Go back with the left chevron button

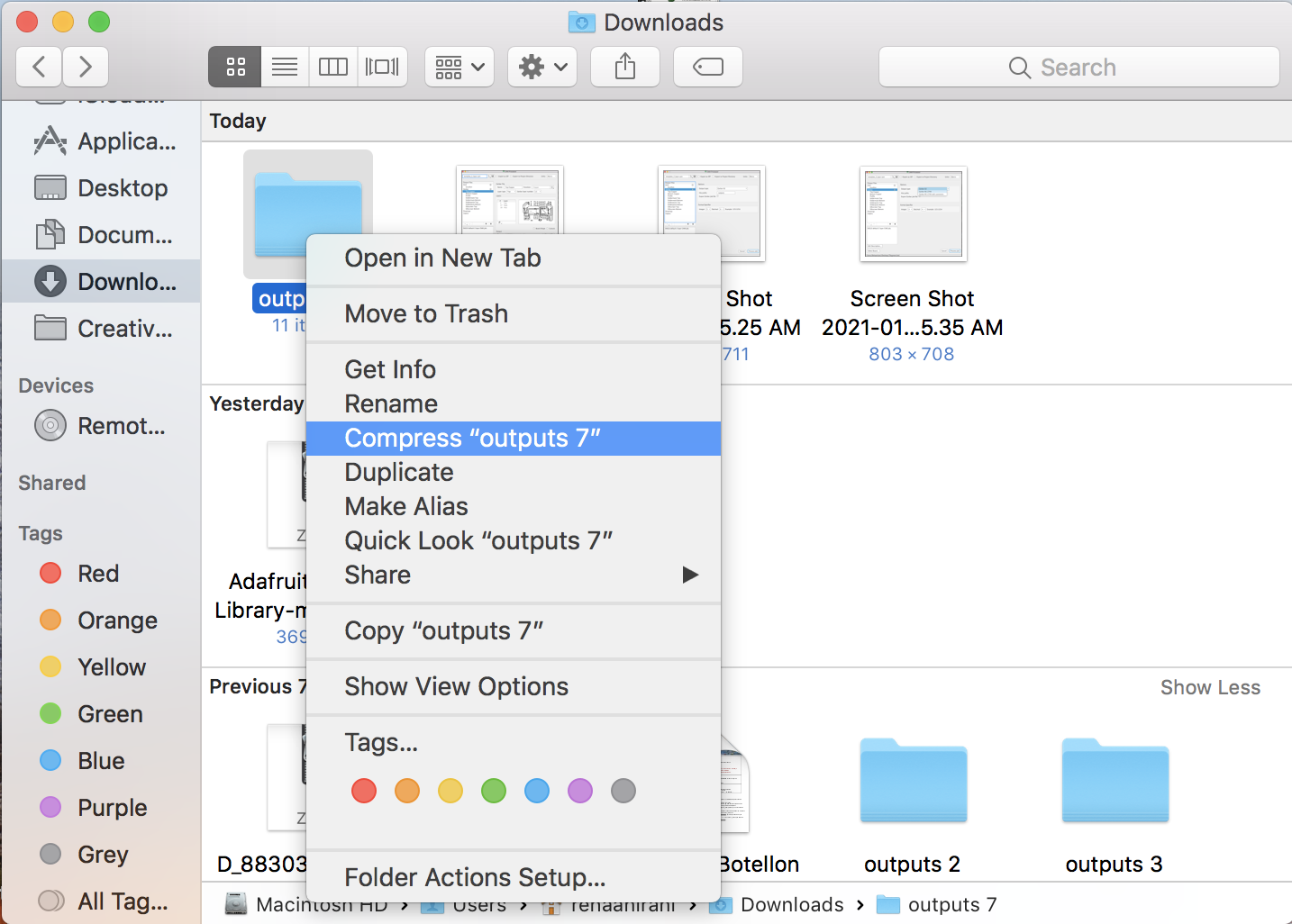pos(39,67)
